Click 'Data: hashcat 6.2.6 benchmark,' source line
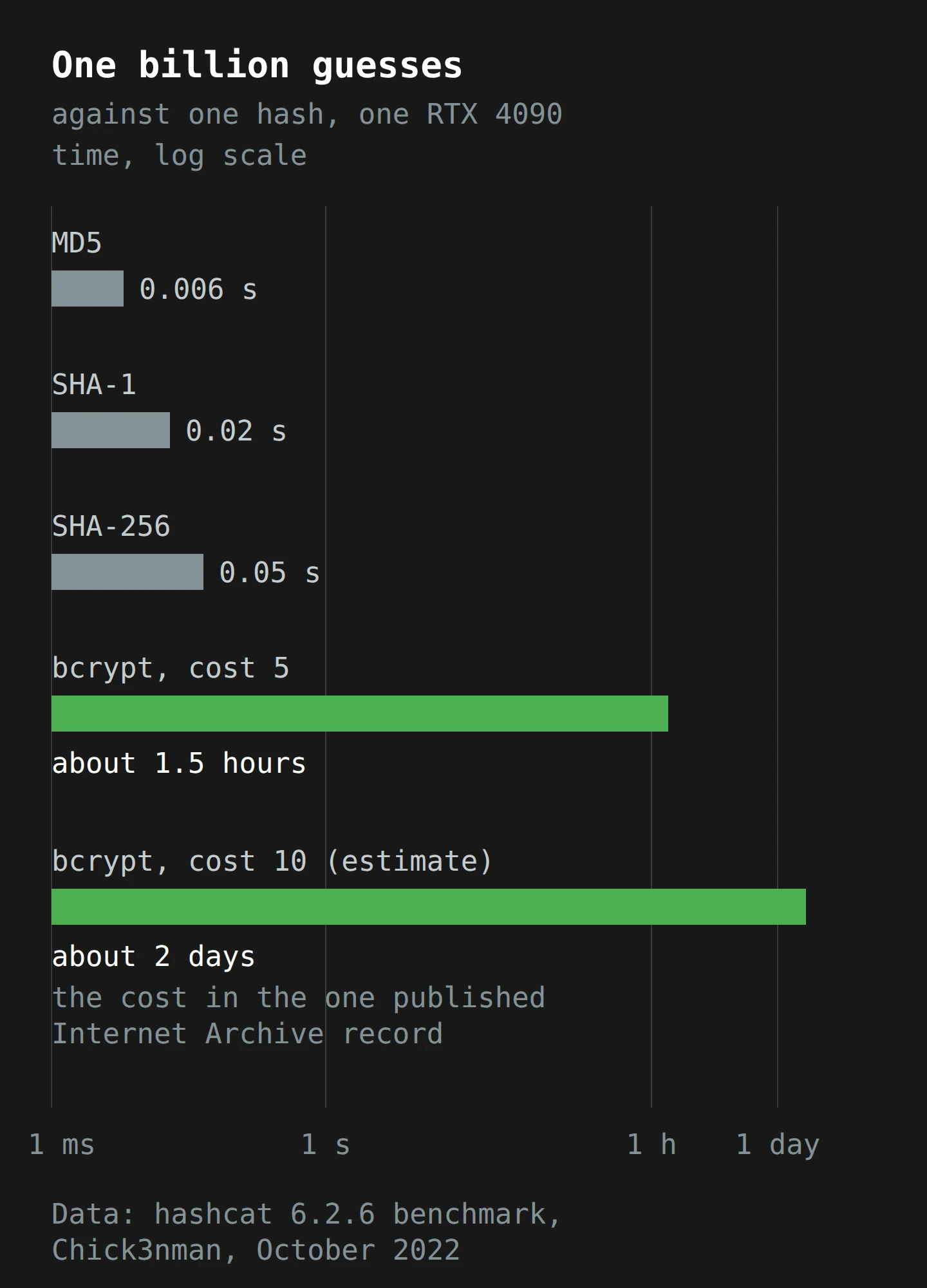927x1288 pixels. coord(307,1215)
